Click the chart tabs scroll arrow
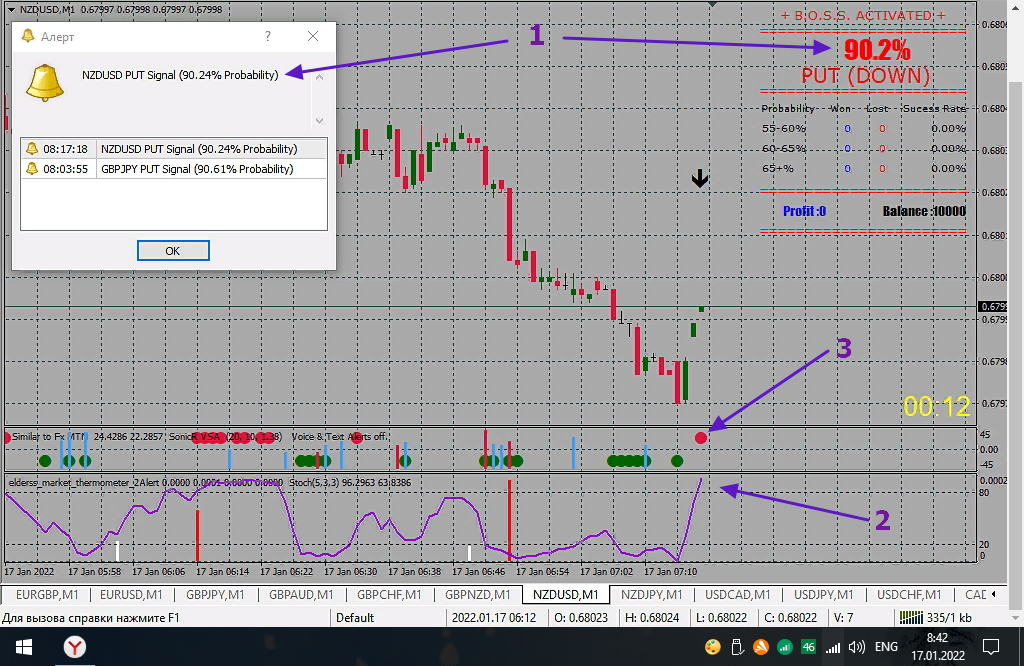 [993, 594]
